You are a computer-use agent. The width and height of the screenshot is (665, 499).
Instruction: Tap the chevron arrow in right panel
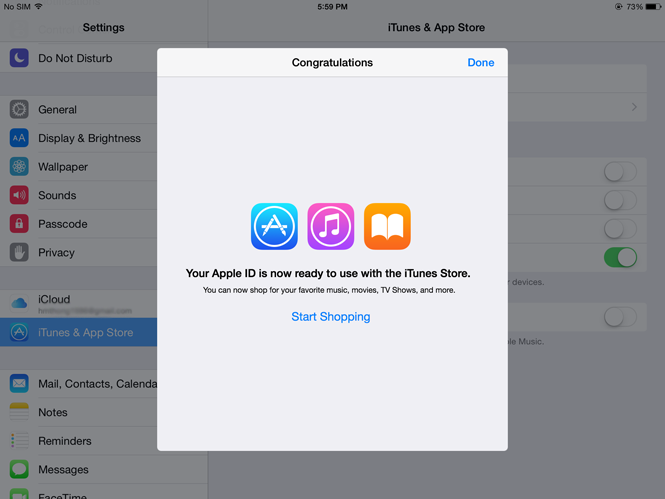[x=634, y=107]
